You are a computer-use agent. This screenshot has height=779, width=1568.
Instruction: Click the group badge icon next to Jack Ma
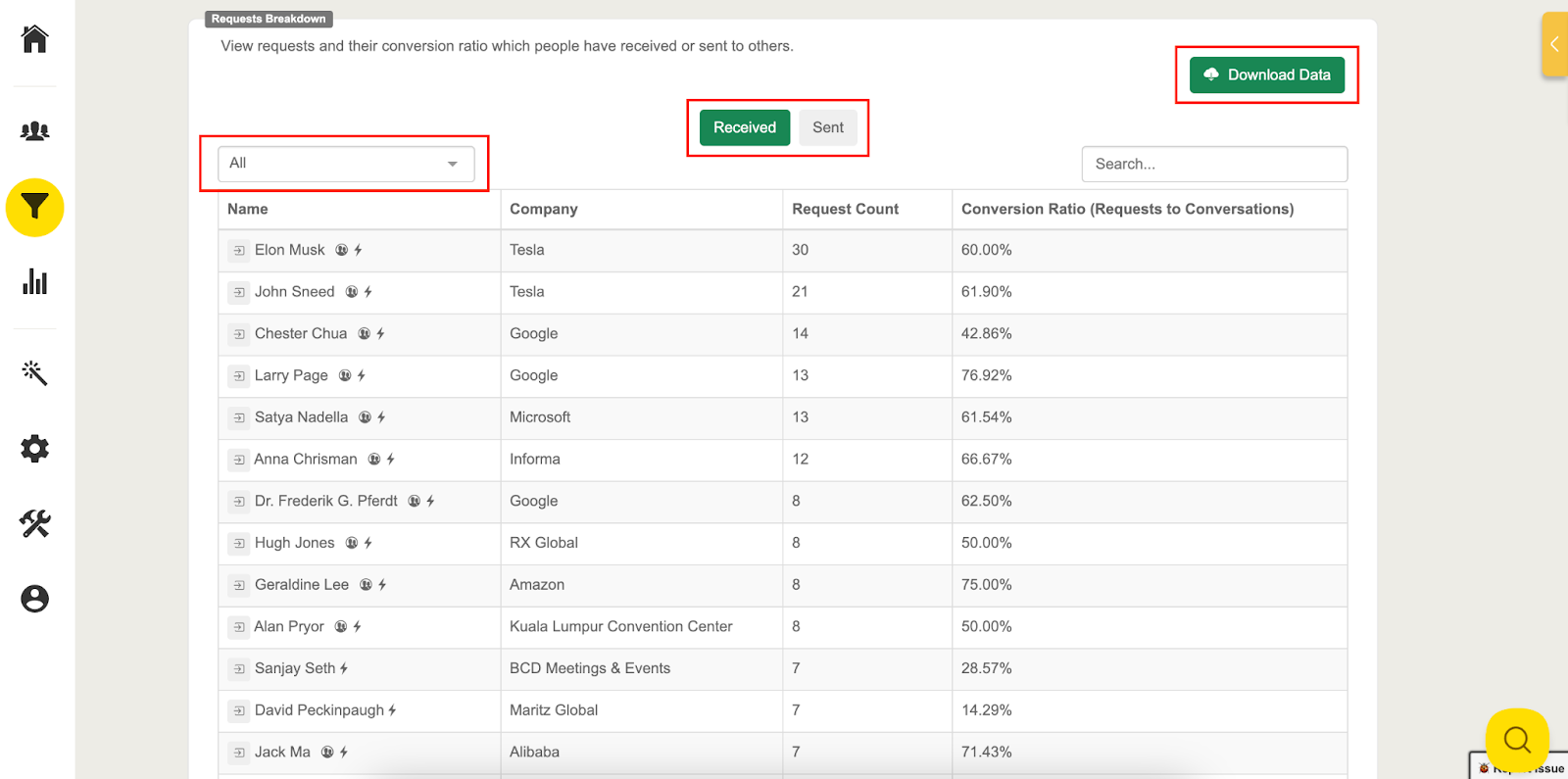pos(327,752)
